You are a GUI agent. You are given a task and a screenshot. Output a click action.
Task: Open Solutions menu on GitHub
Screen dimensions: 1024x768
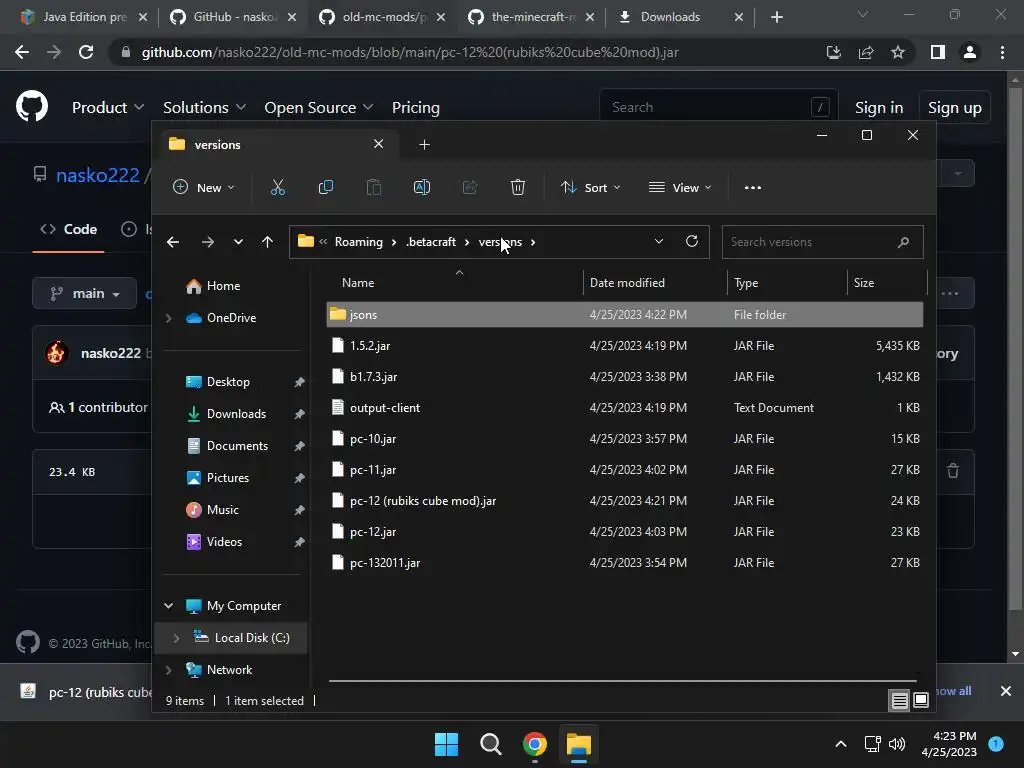point(204,108)
